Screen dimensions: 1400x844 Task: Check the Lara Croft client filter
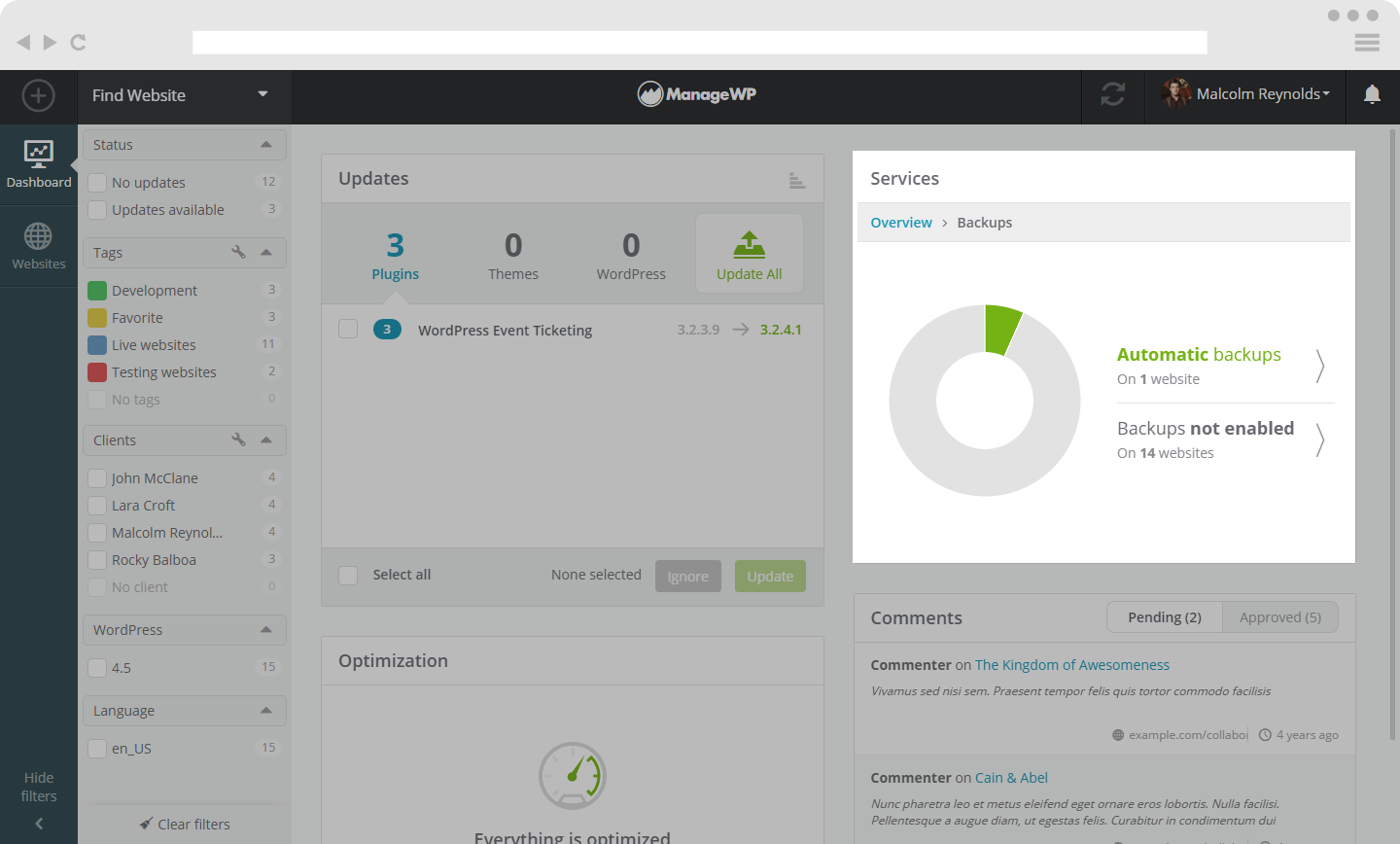[97, 506]
